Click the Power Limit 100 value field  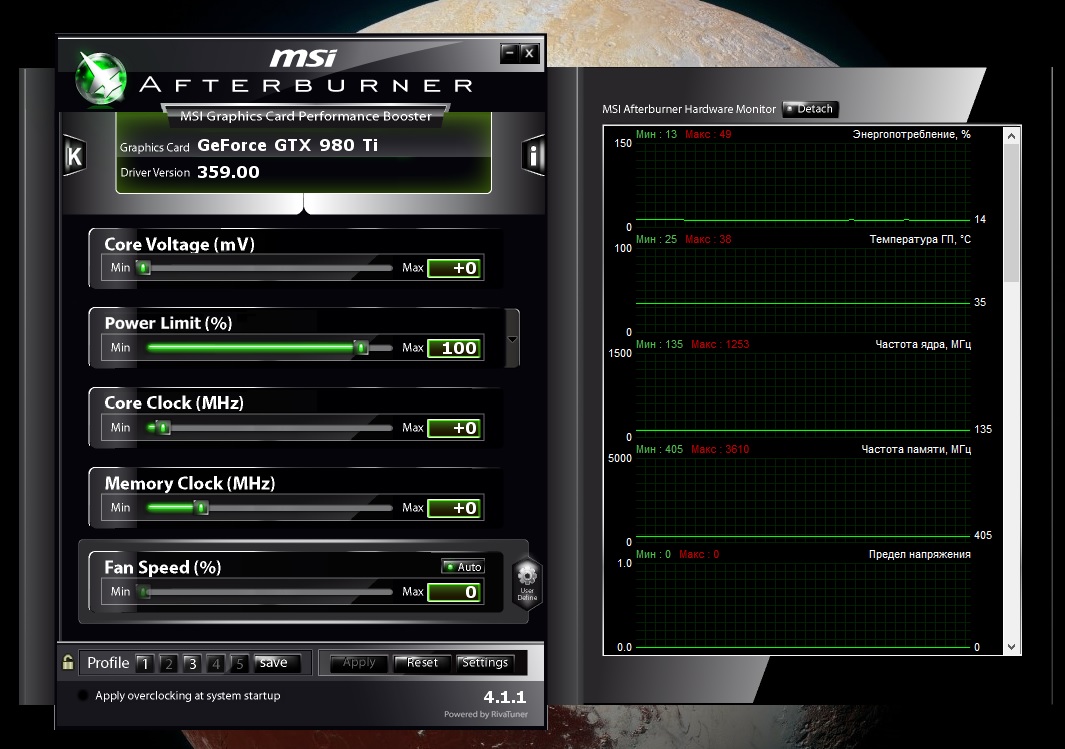[455, 348]
